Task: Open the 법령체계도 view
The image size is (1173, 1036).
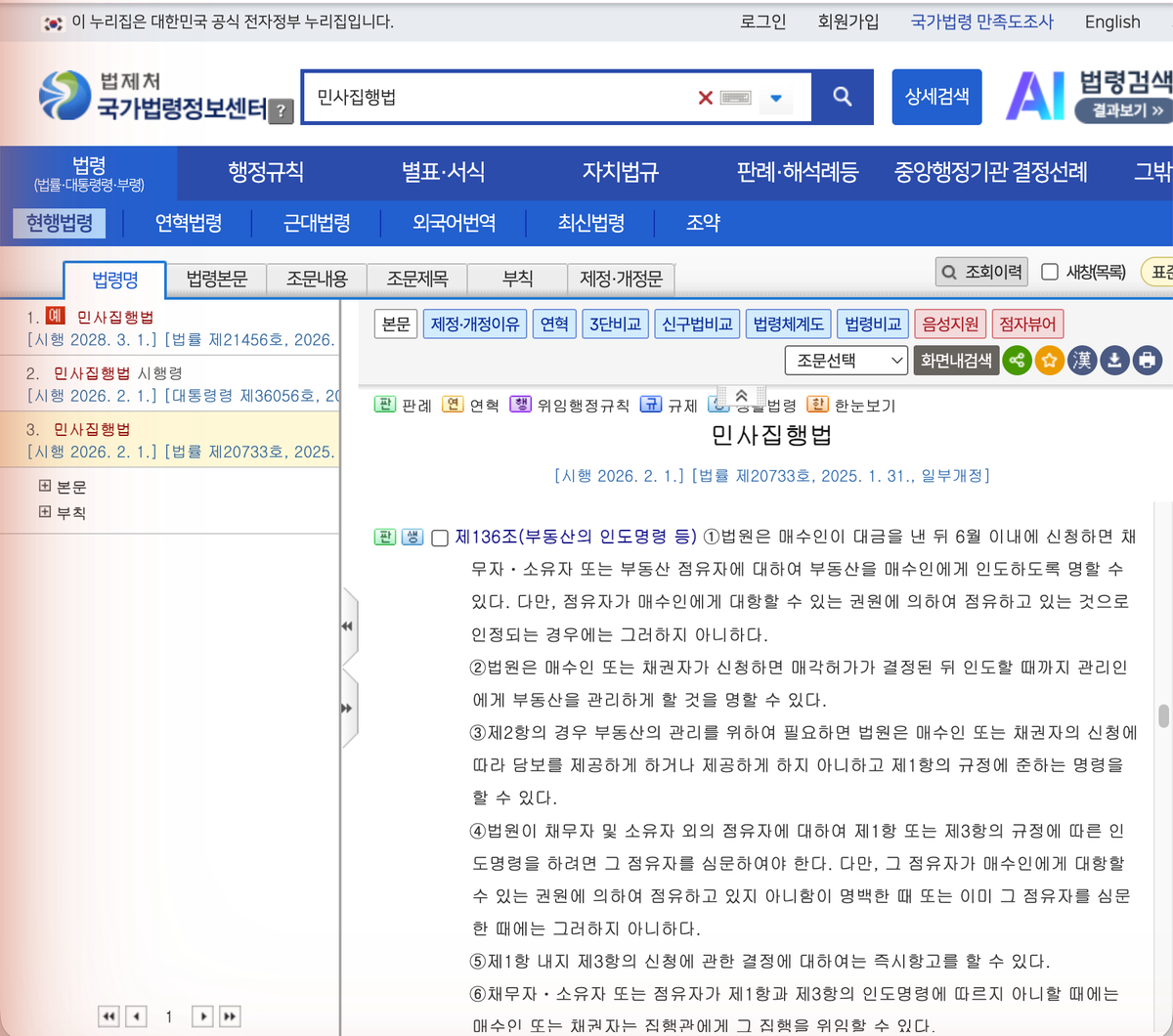Action: coord(788,324)
